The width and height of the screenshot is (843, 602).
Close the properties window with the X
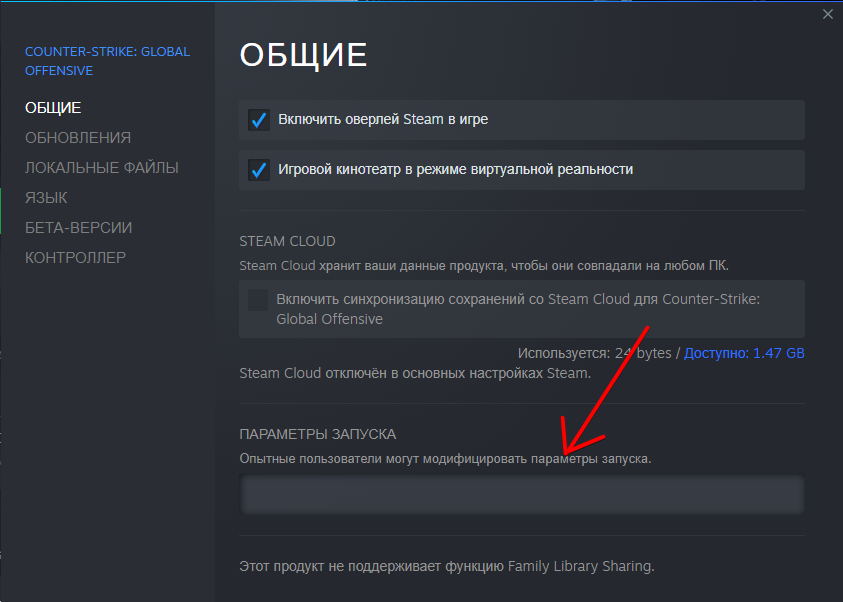click(827, 15)
